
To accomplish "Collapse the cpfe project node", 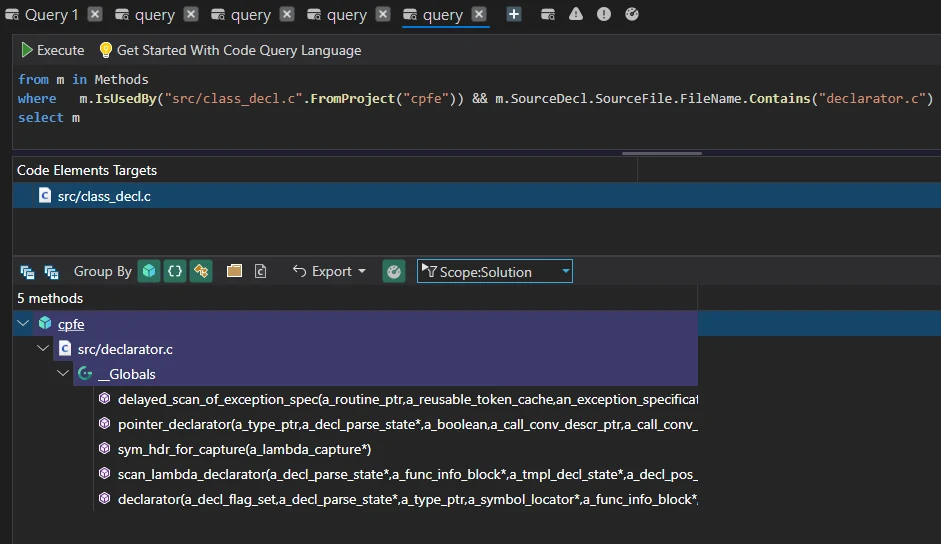I will [23, 324].
